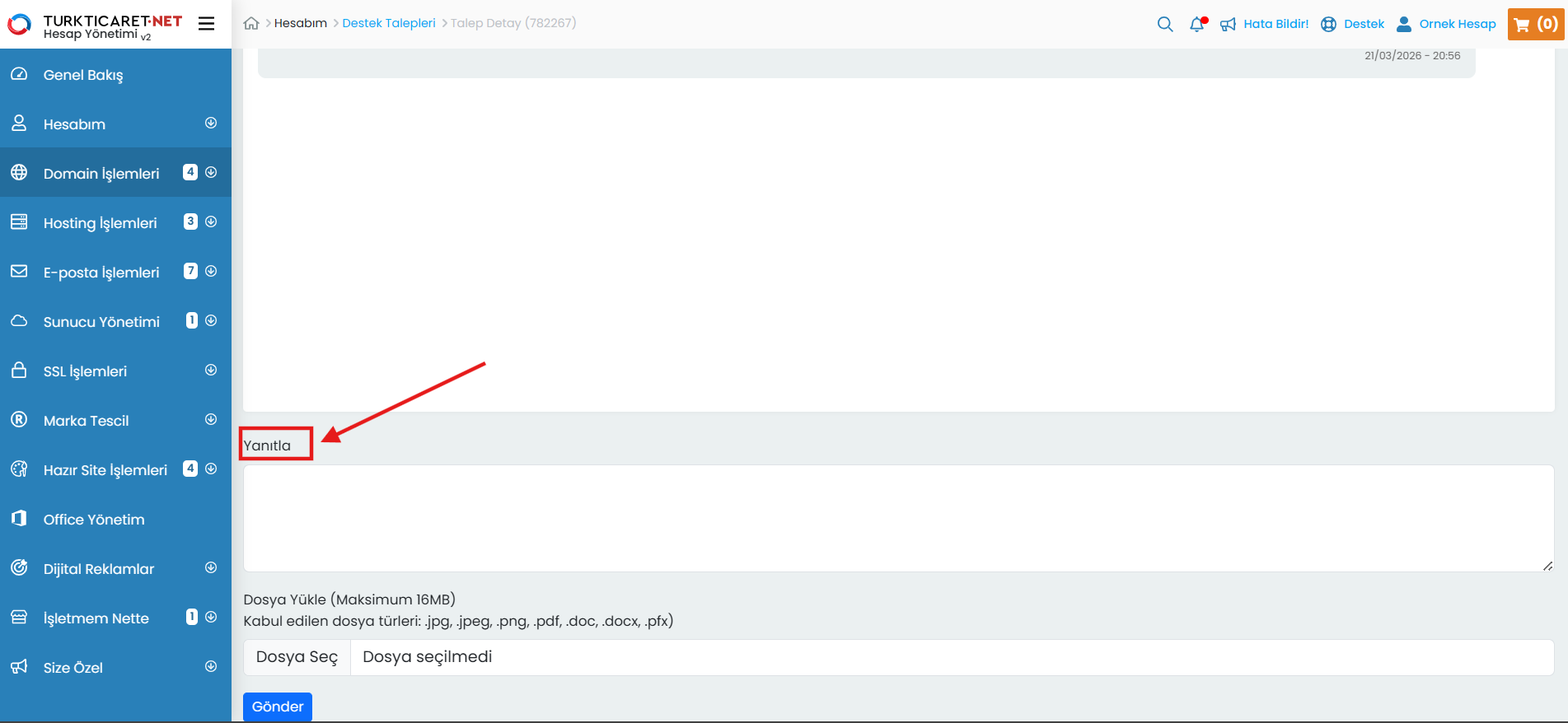1568x723 pixels.
Task: Expand SSL İşlemleri submenu arrow
Action: click(x=211, y=370)
